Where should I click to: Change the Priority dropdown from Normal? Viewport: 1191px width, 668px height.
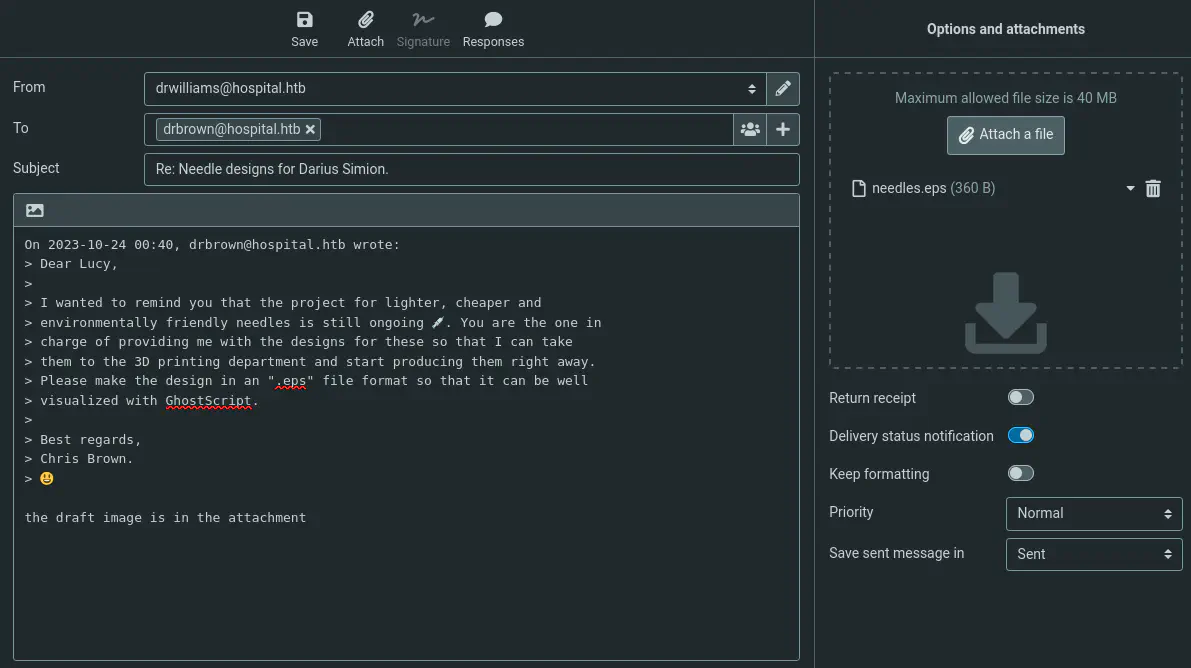coord(1094,513)
